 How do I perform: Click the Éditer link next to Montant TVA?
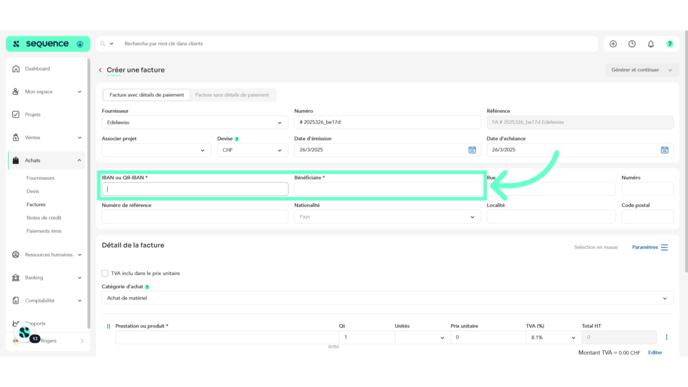coord(655,353)
